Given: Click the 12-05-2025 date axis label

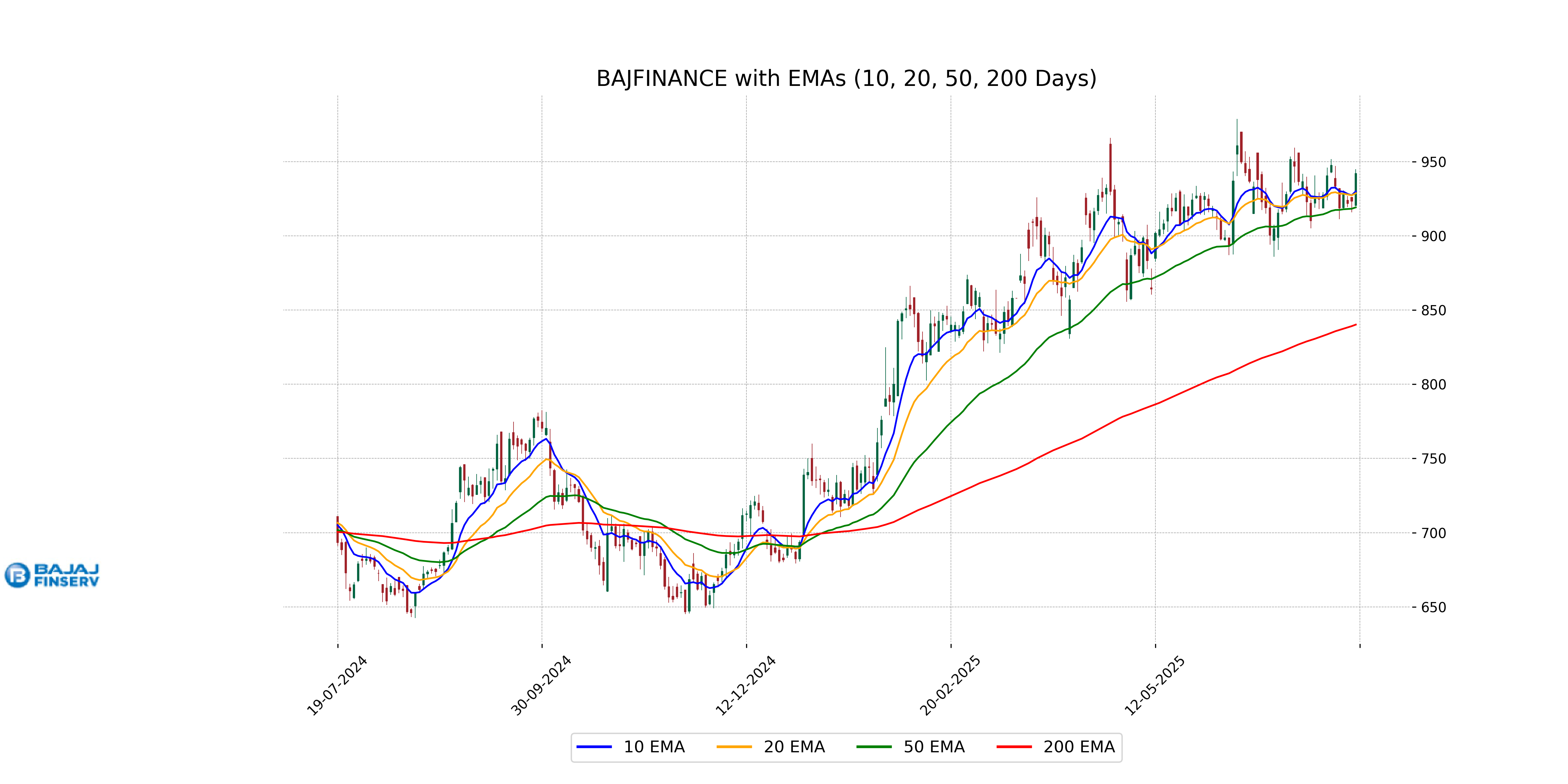Looking at the screenshot, I should pos(1155,685).
